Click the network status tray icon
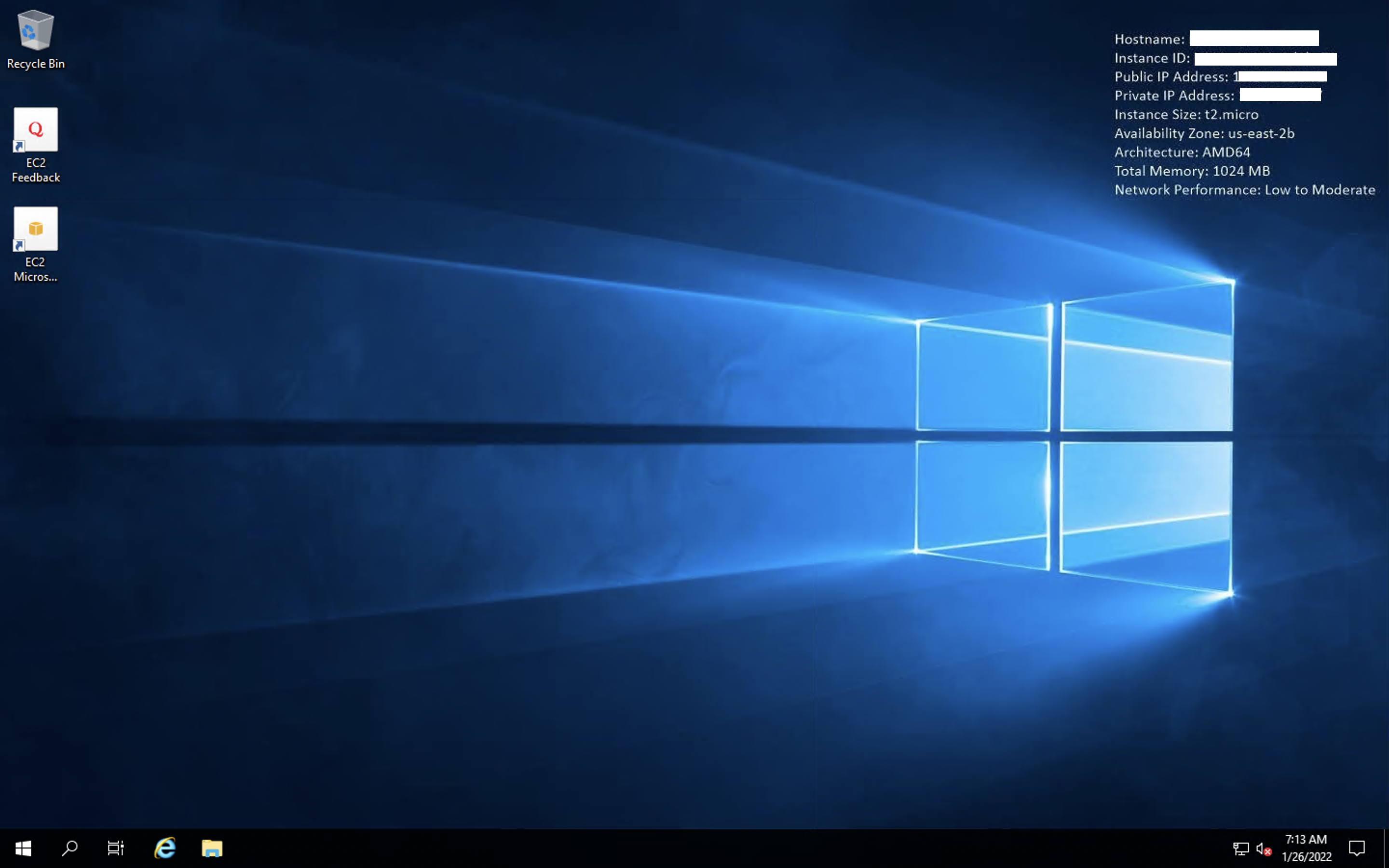The height and width of the screenshot is (868, 1389). [1240, 849]
